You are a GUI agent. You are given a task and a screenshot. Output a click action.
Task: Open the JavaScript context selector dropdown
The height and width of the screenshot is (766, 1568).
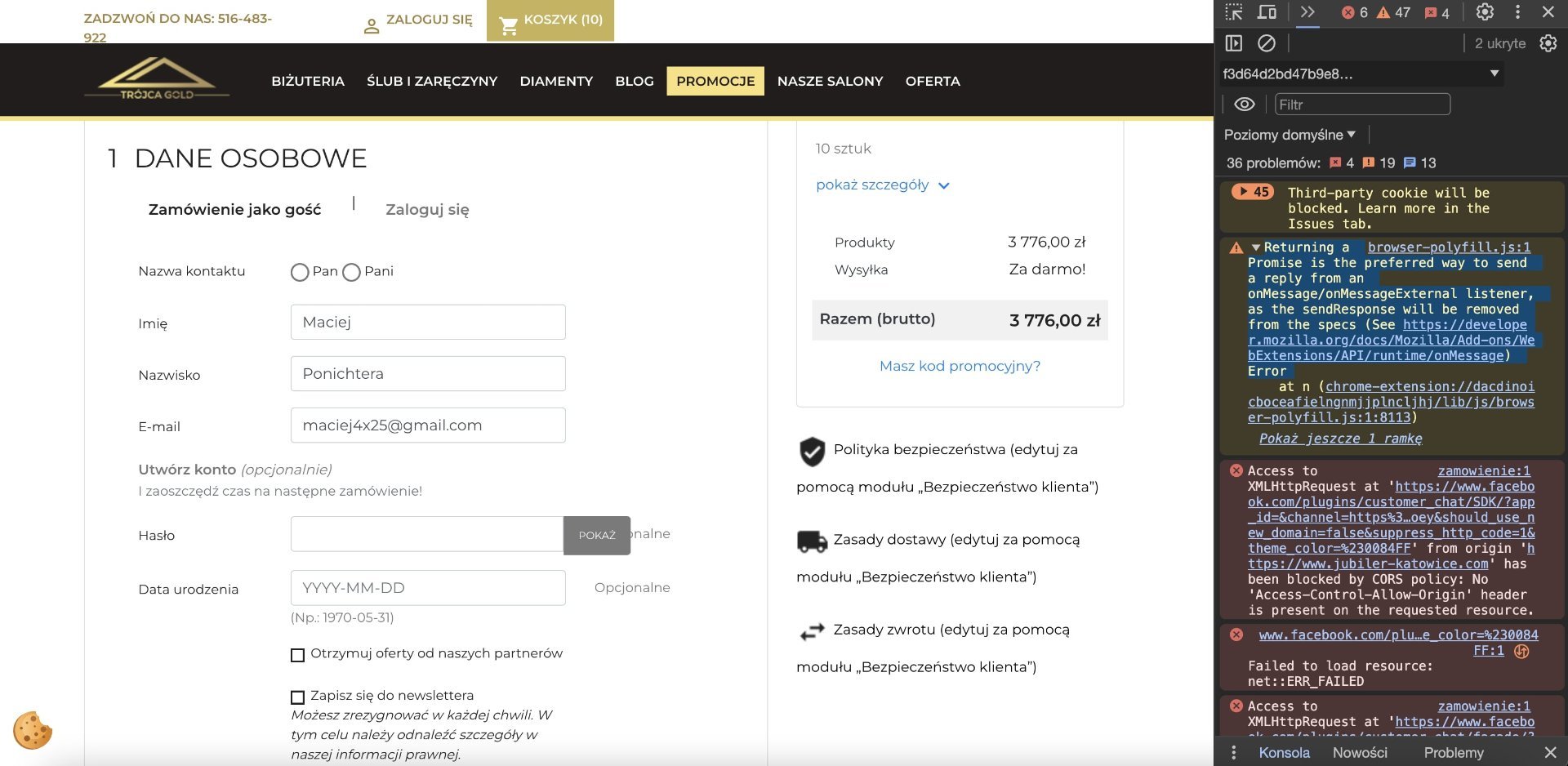point(1361,73)
